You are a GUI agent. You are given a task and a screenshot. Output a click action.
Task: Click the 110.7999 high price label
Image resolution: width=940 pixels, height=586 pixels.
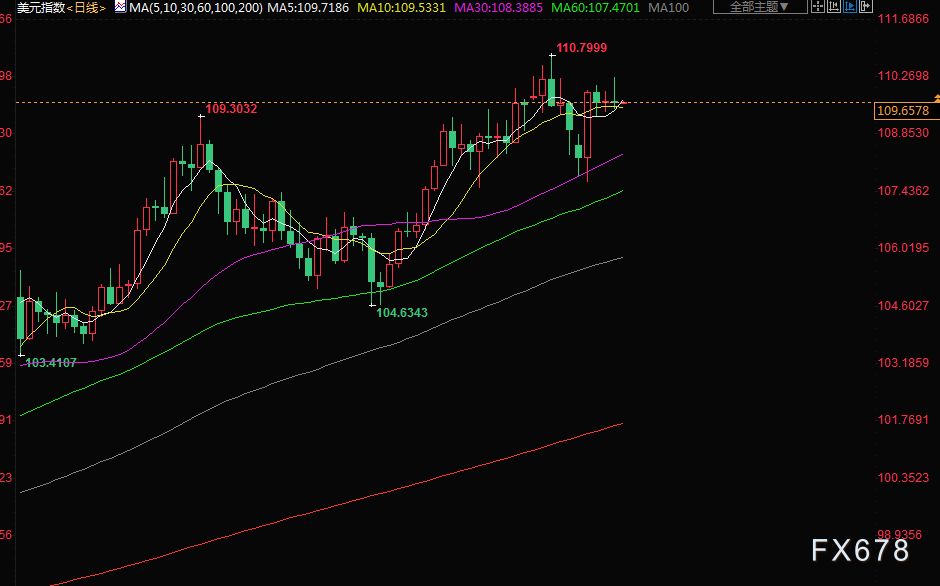582,48
